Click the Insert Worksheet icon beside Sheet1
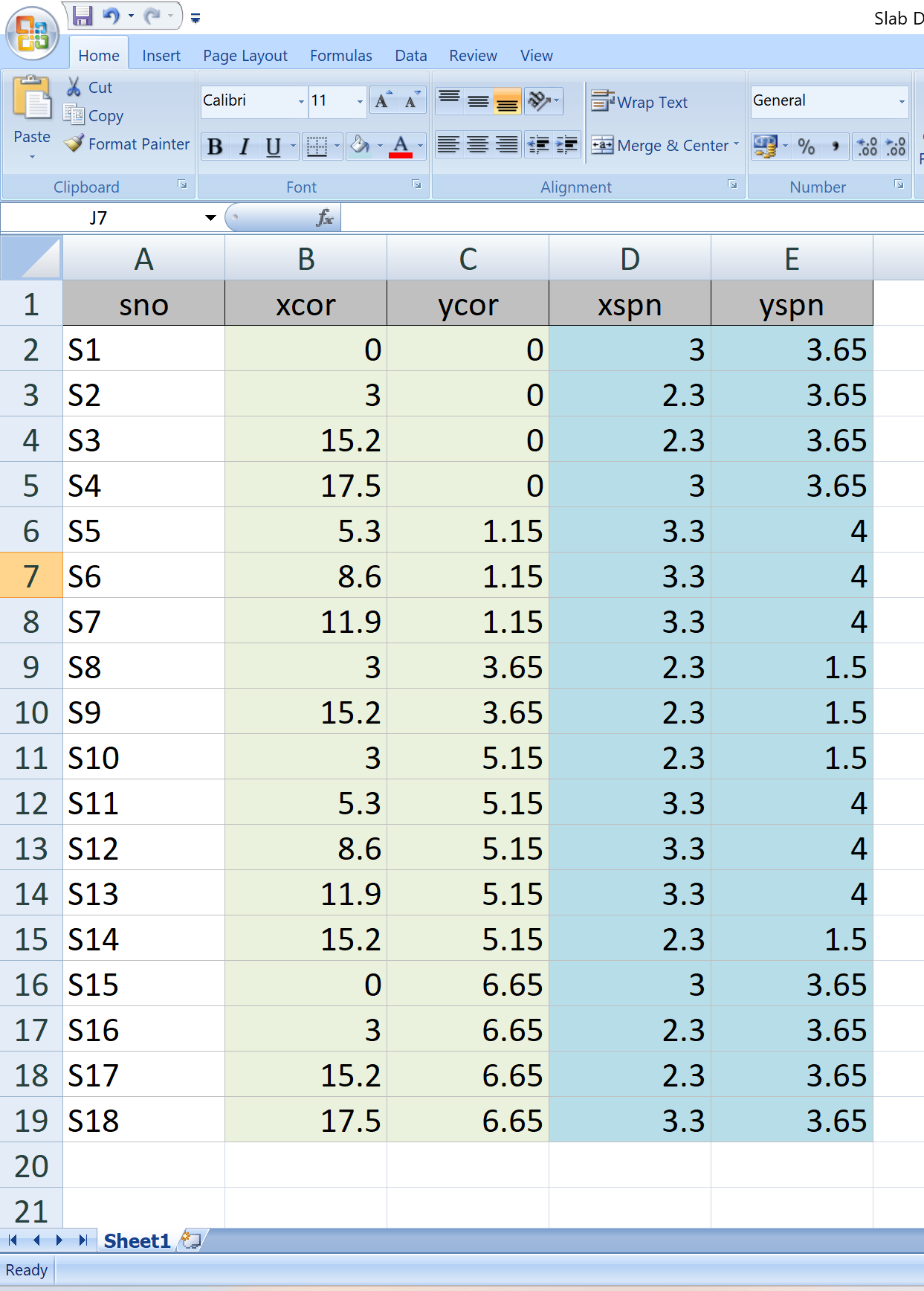This screenshot has height=1291, width=924. 191,1240
